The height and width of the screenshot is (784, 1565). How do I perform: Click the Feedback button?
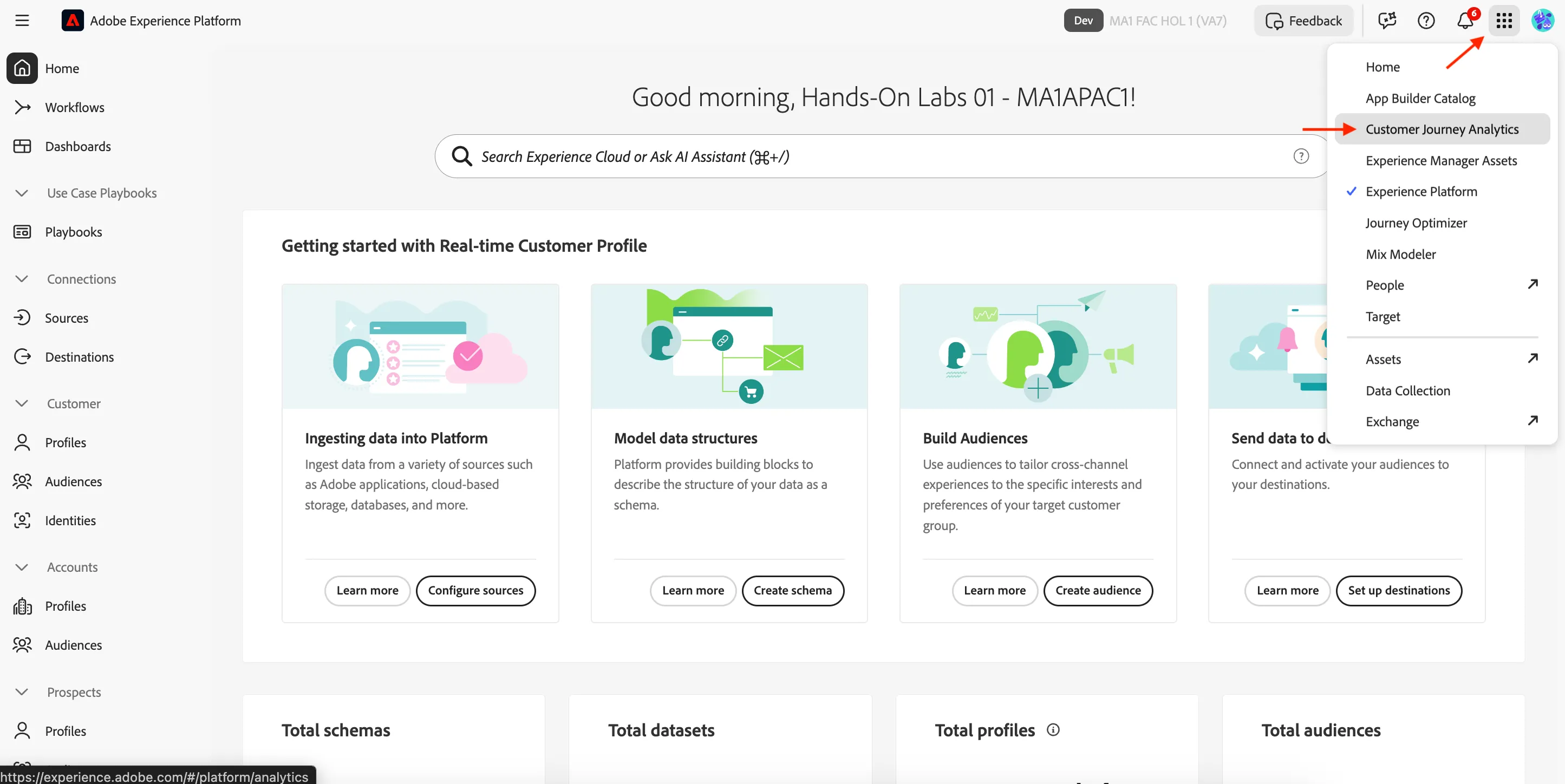point(1304,21)
